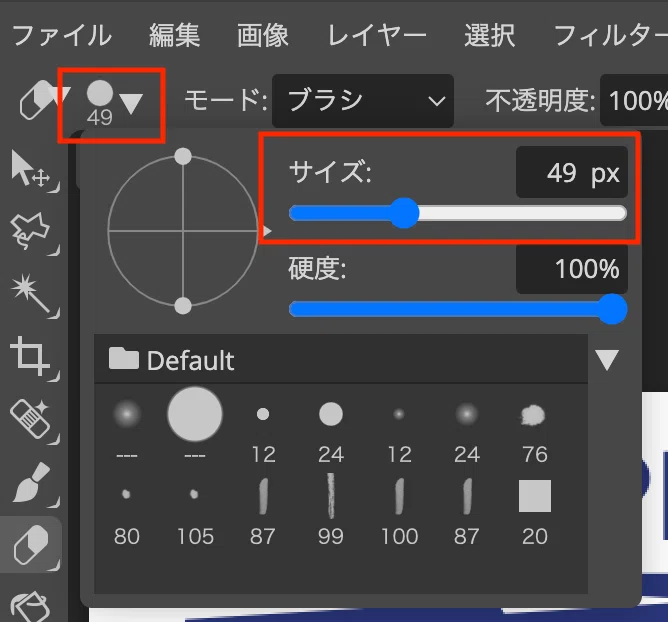Open the 編集 menu
668x622 pixels.
[x=175, y=35]
